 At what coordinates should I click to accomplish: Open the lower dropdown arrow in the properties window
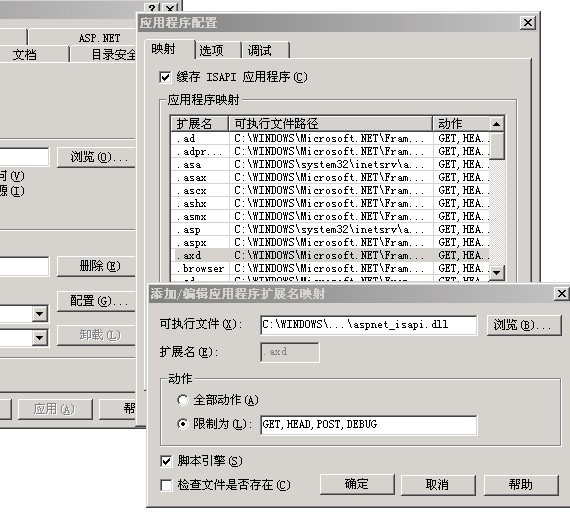click(x=40, y=338)
